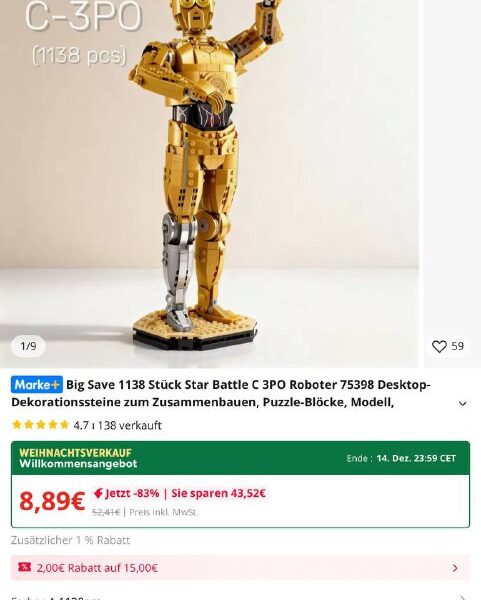Click the 59 favorites counter

pyautogui.click(x=457, y=346)
